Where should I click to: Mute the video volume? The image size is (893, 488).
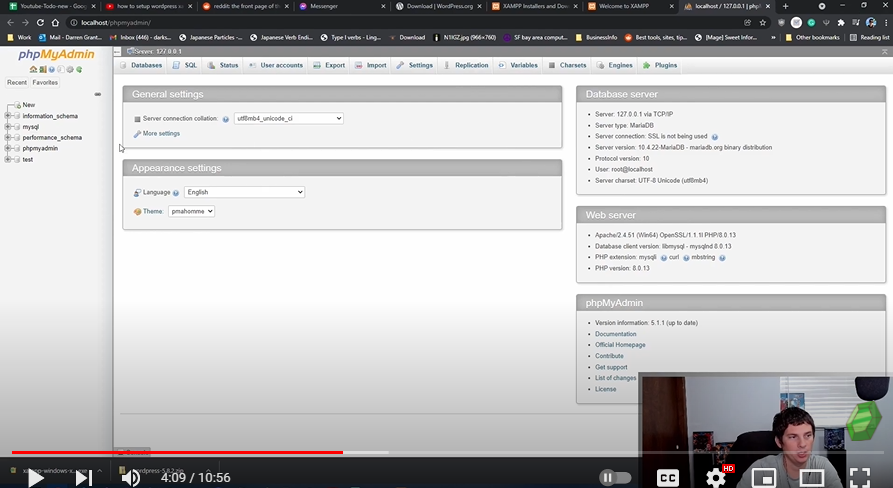coord(131,477)
